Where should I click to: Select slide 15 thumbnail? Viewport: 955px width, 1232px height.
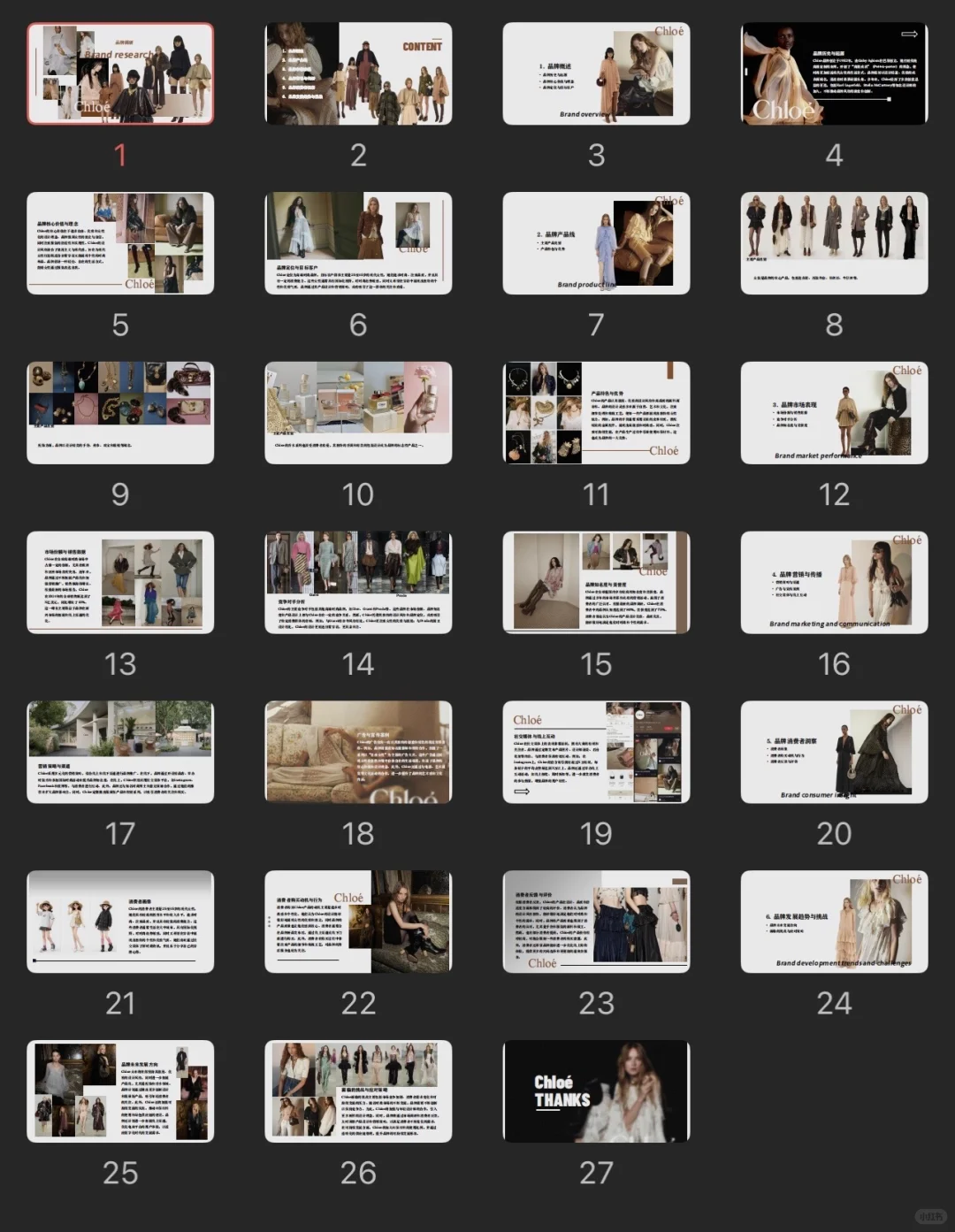point(596,582)
